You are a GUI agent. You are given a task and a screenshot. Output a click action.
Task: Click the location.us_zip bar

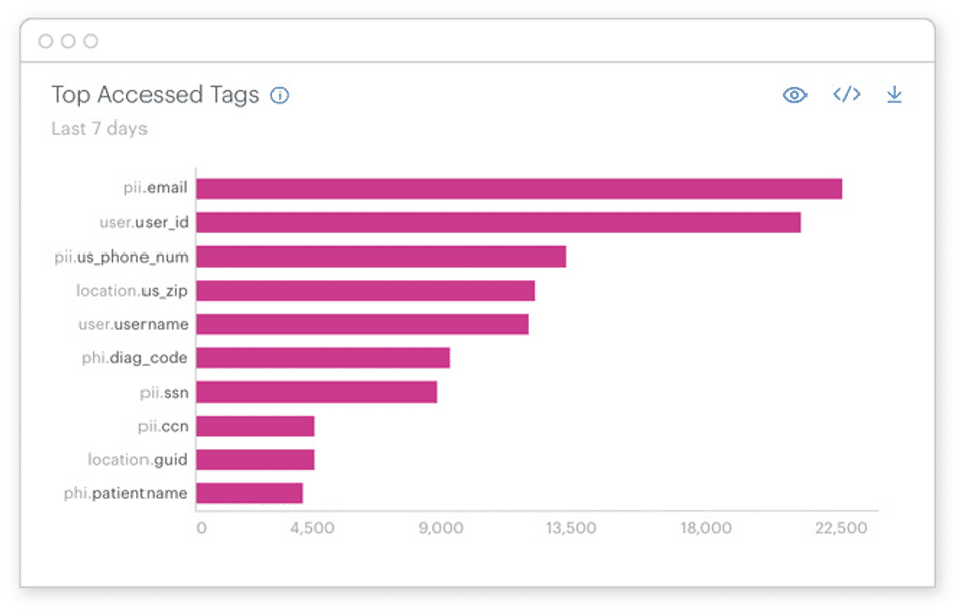[x=366, y=291]
